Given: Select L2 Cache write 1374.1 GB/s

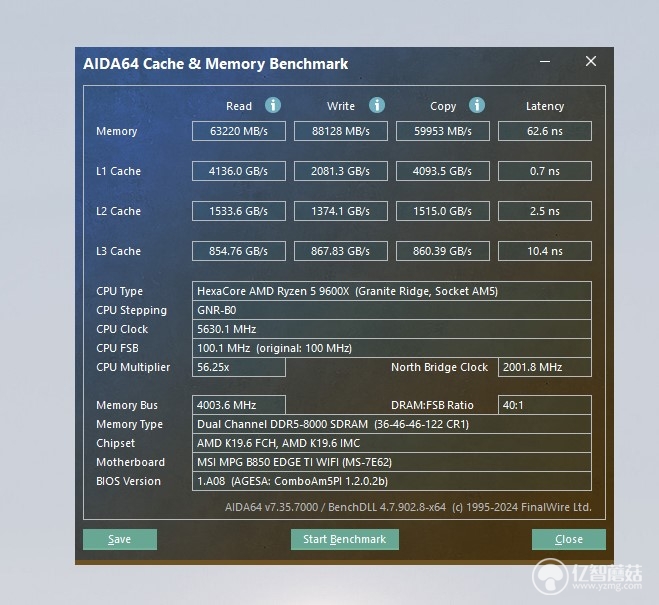Looking at the screenshot, I should click(341, 211).
